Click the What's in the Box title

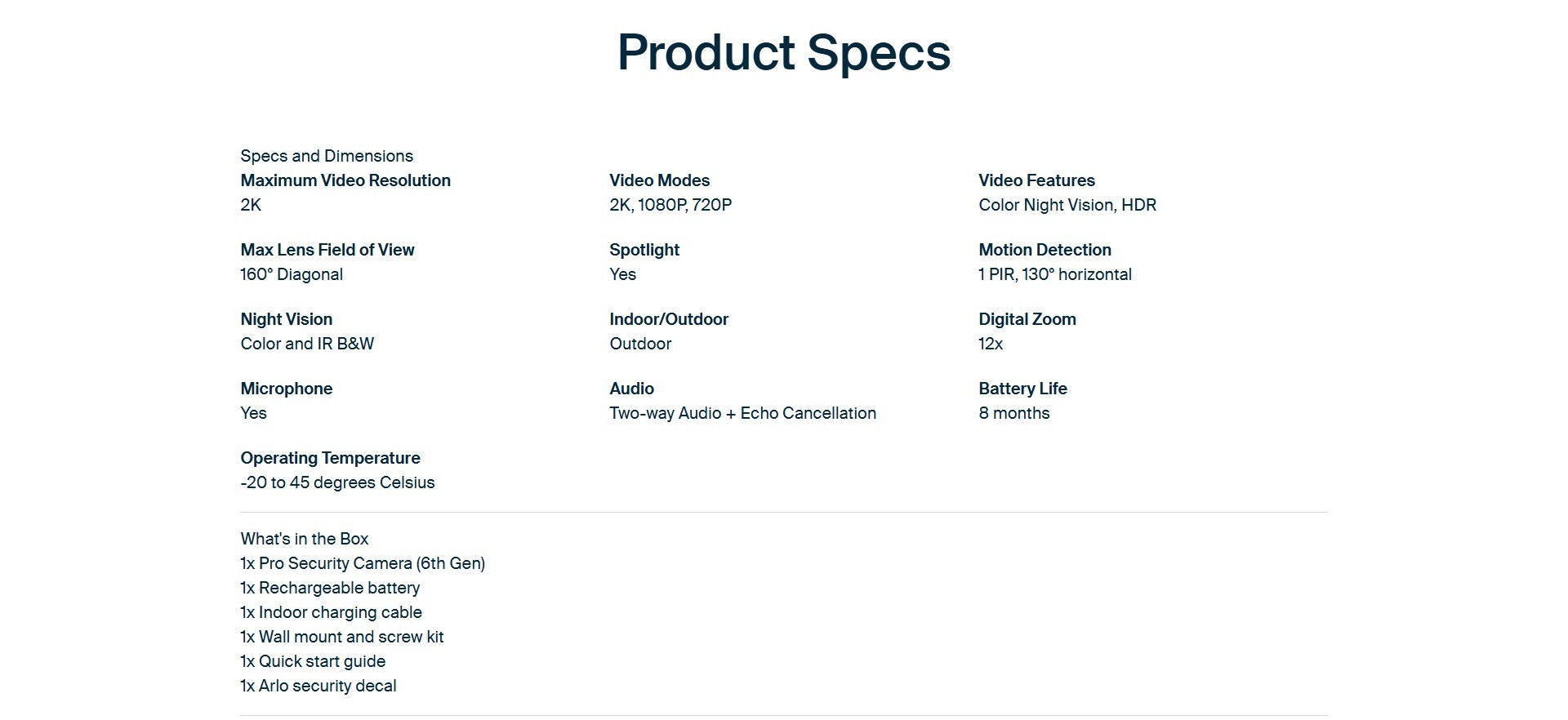tap(304, 539)
